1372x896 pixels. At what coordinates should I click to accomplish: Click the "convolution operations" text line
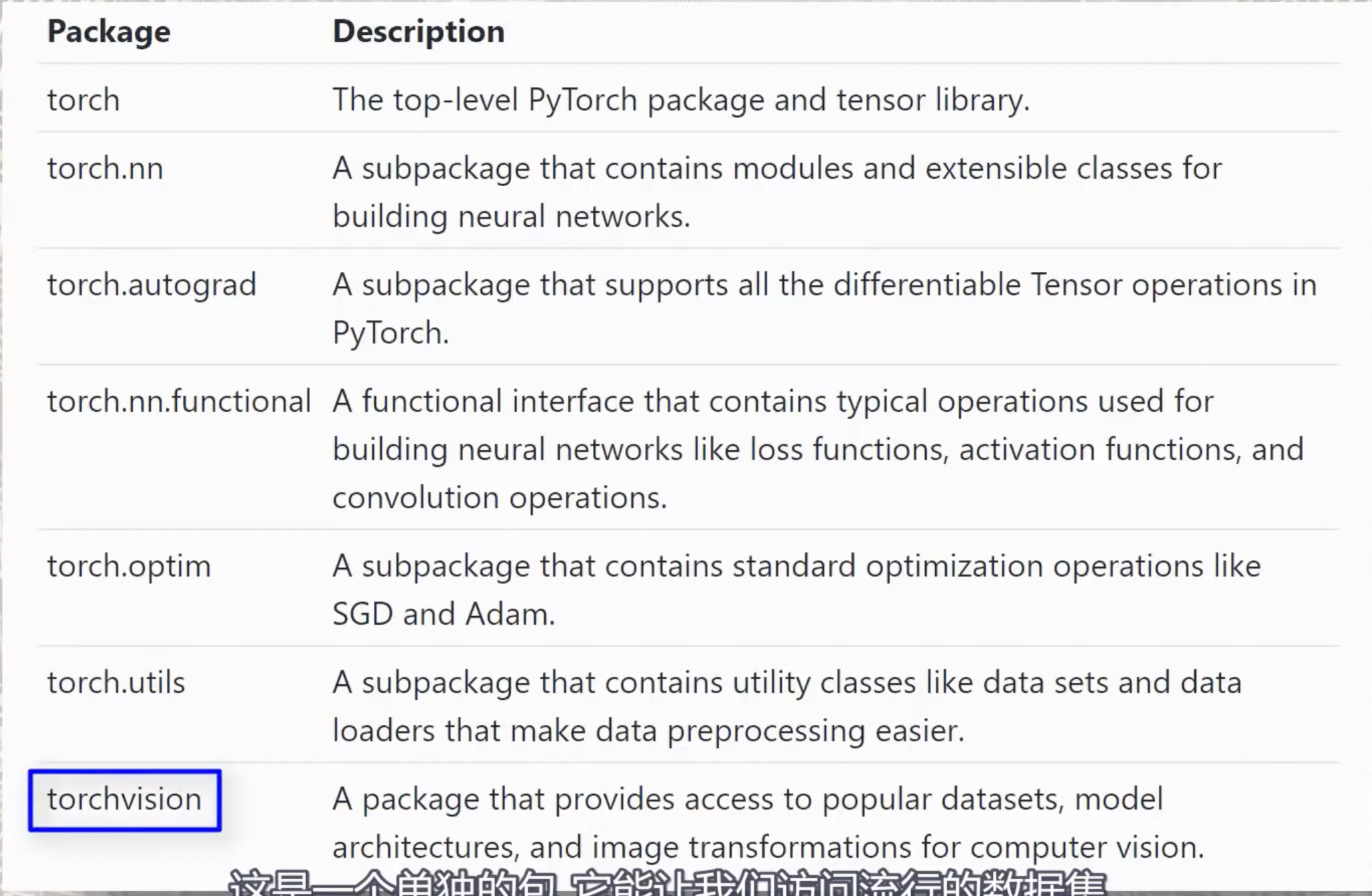pos(499,498)
